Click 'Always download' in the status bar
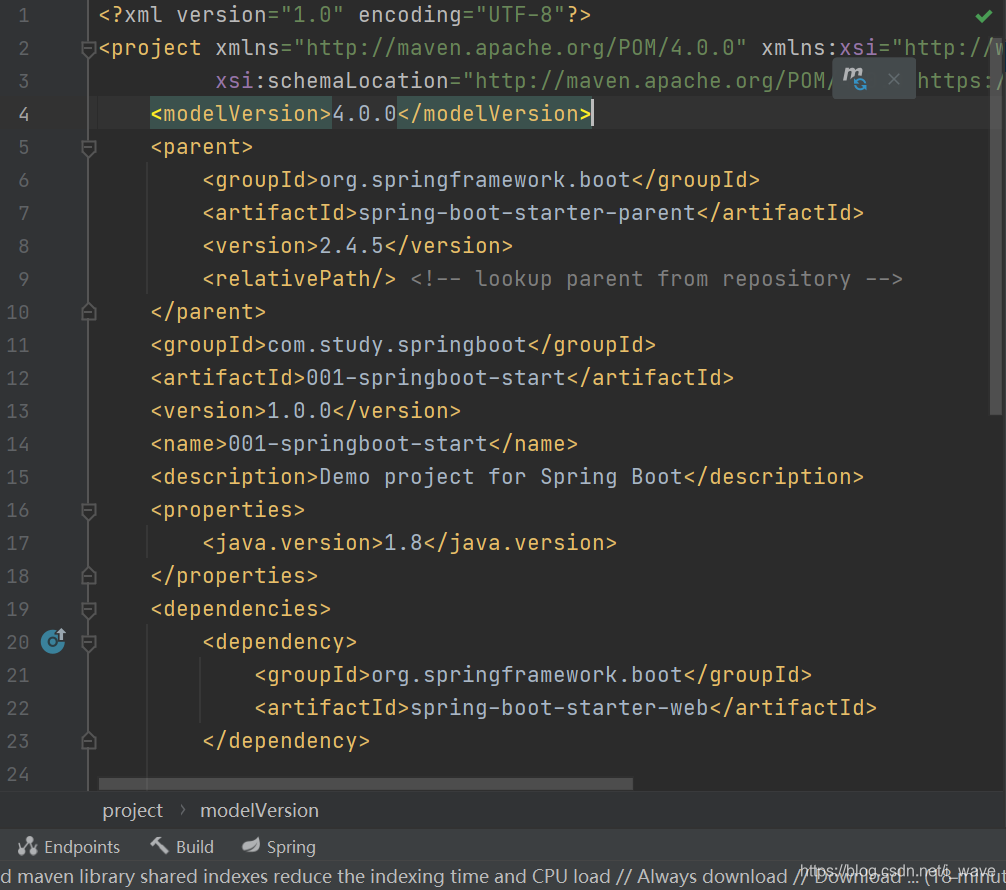The width and height of the screenshot is (1006, 890). pos(712,876)
